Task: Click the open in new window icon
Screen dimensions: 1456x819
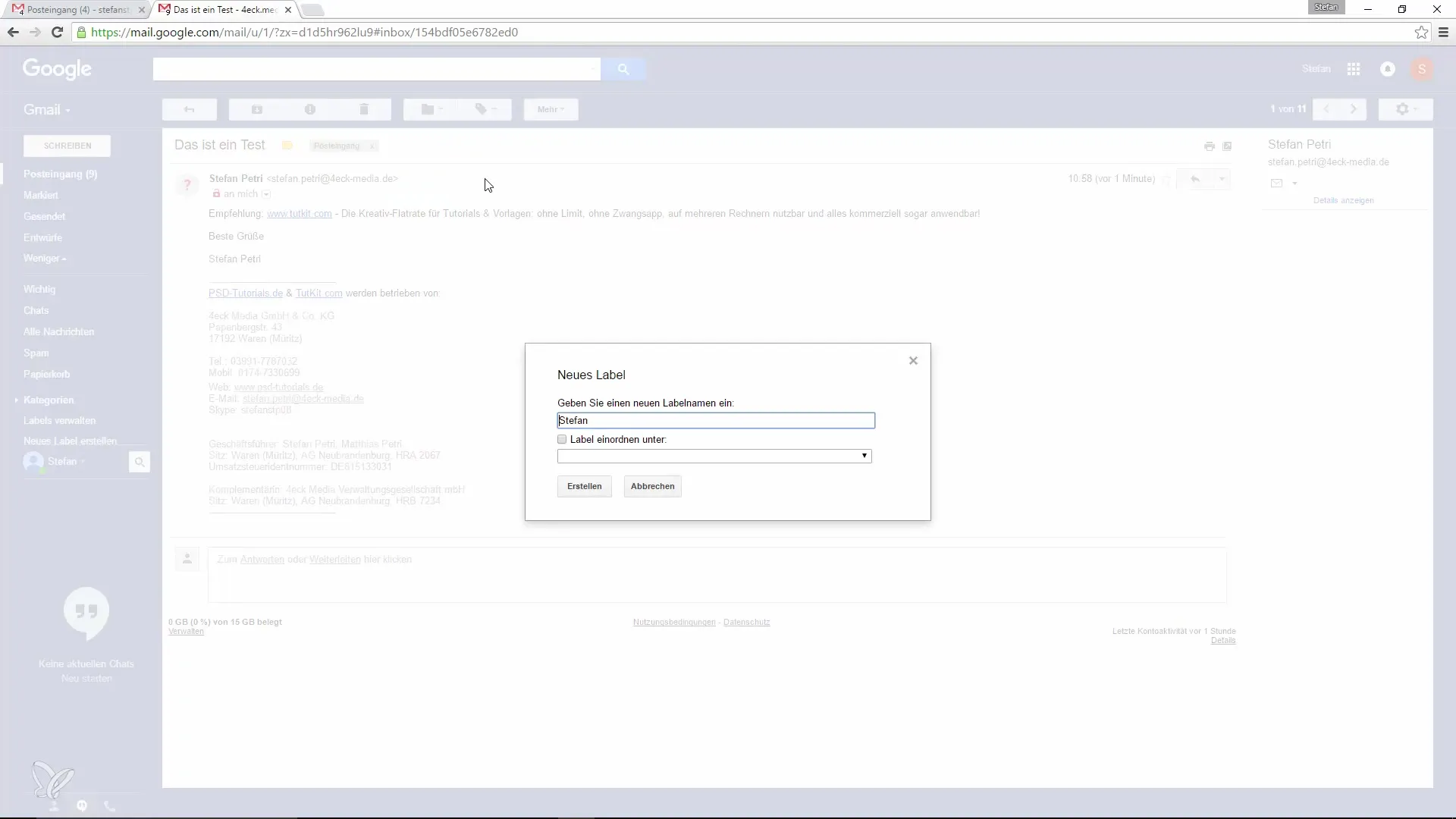Action: click(1227, 146)
